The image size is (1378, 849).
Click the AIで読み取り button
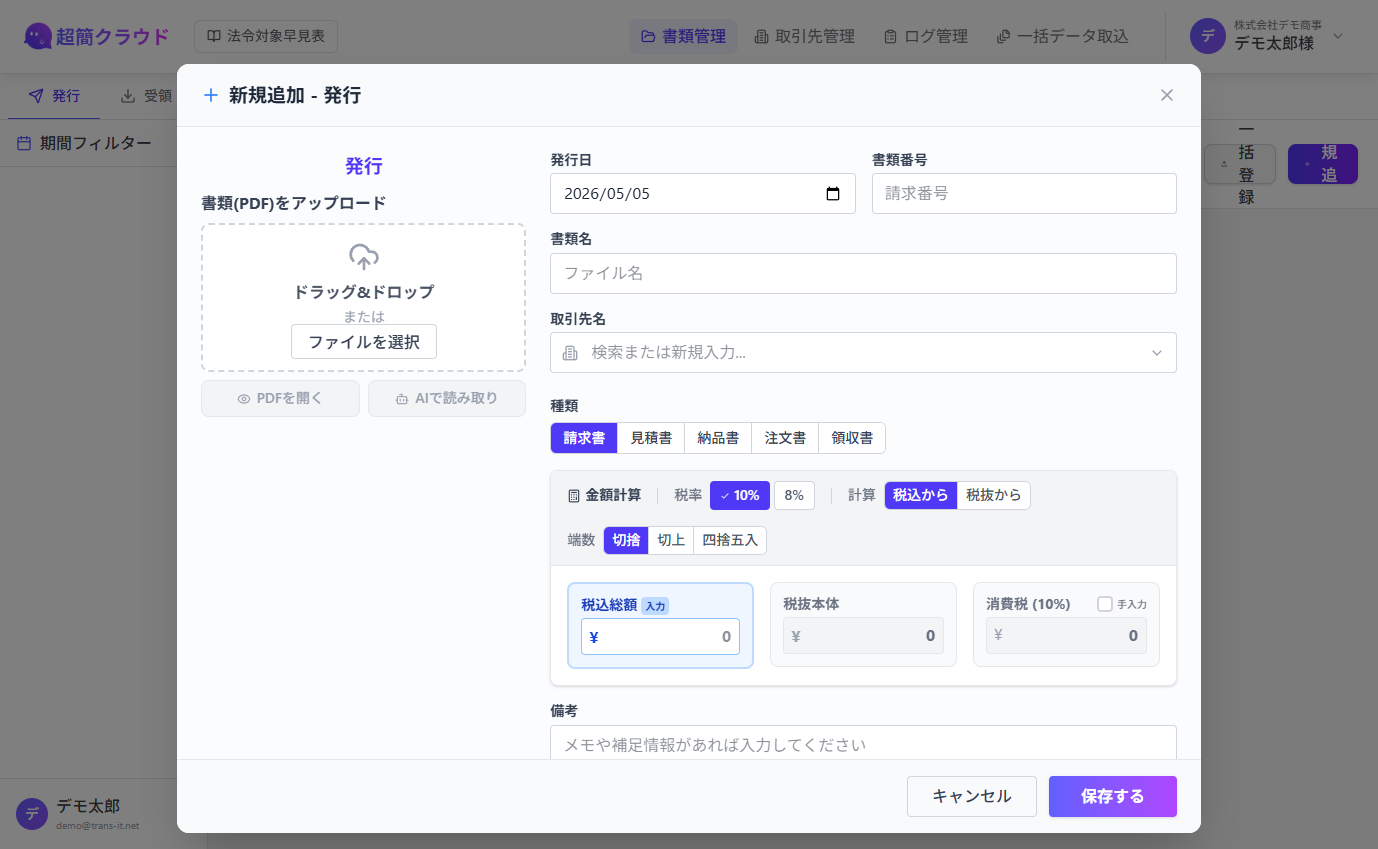pyautogui.click(x=447, y=398)
